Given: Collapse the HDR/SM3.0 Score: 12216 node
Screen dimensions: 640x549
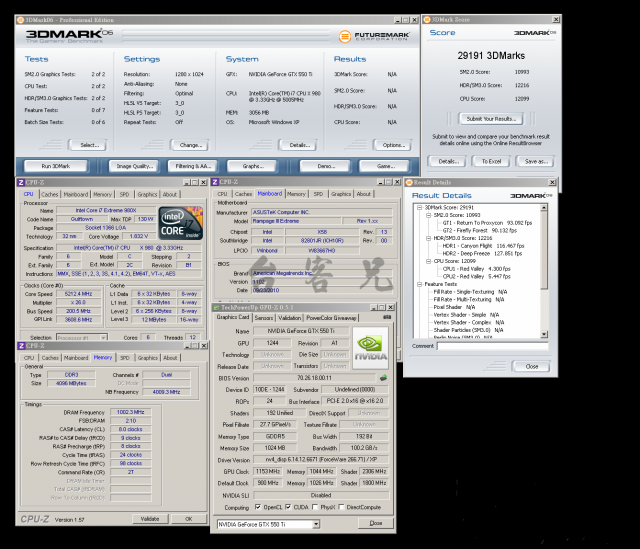Looking at the screenshot, I should pyautogui.click(x=428, y=238).
